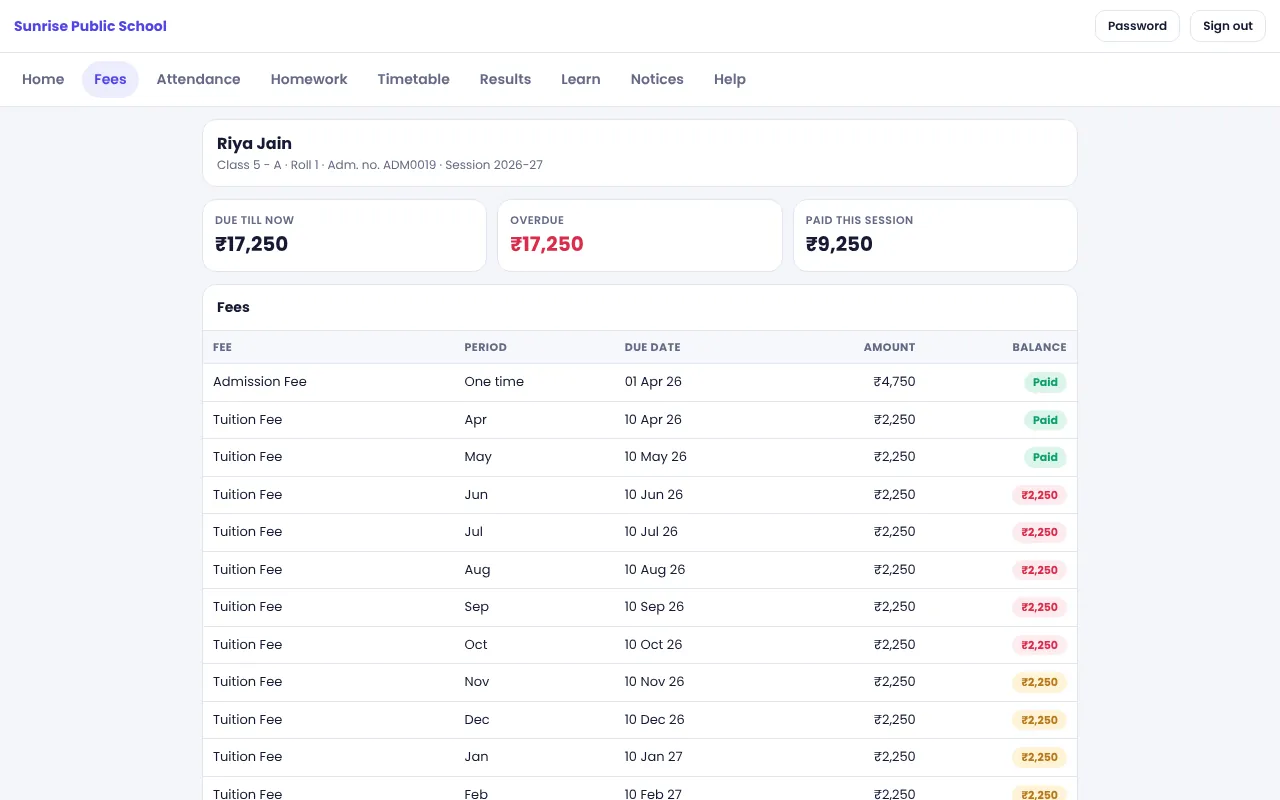Click the Oct tuition balance badge
1280x800 pixels.
1039,645
